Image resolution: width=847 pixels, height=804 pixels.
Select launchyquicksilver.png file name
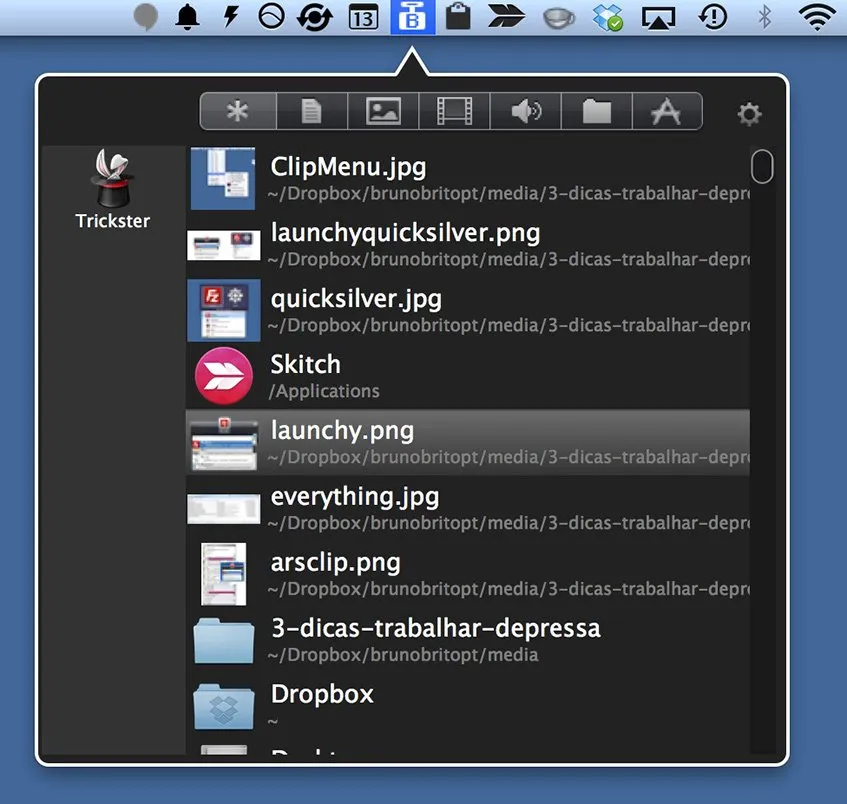pos(405,233)
